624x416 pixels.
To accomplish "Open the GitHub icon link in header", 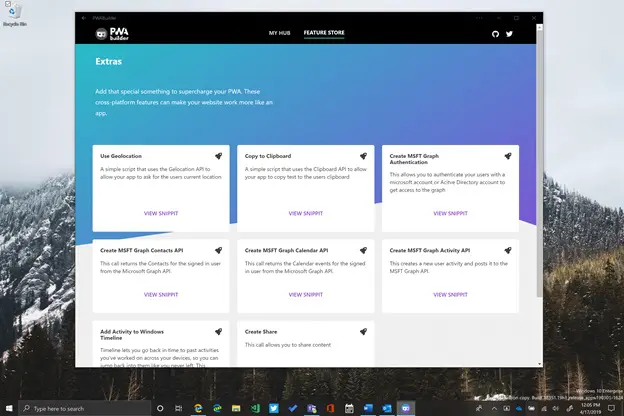I will click(495, 33).
